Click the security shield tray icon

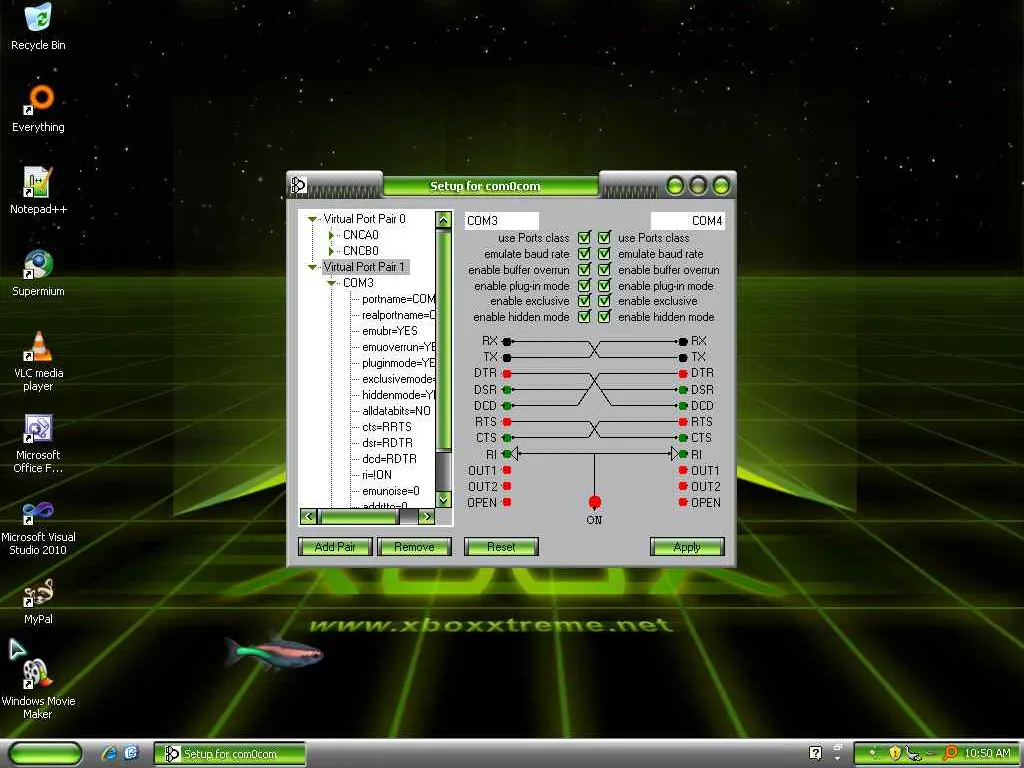[895, 753]
